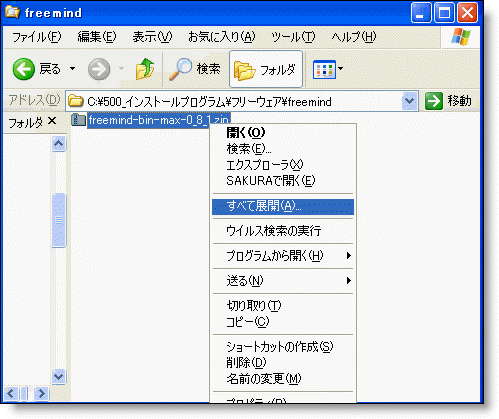Screen dimensions: 499x419
Task: Go up one folder level icon
Action: coord(145,69)
